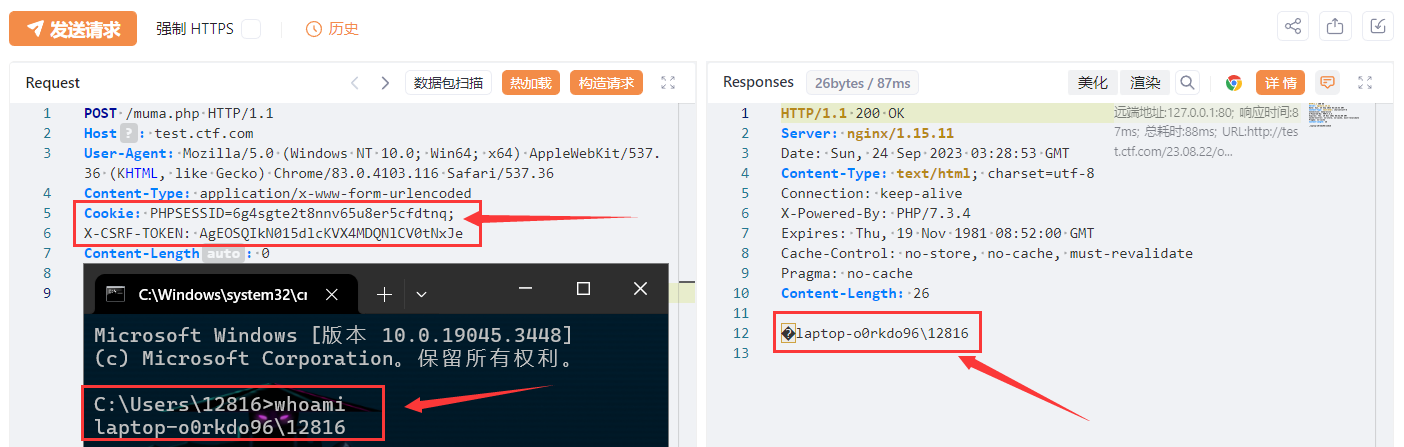Click the Pragma no-cache header line
This screenshot has height=447, width=1404.
coord(847,273)
